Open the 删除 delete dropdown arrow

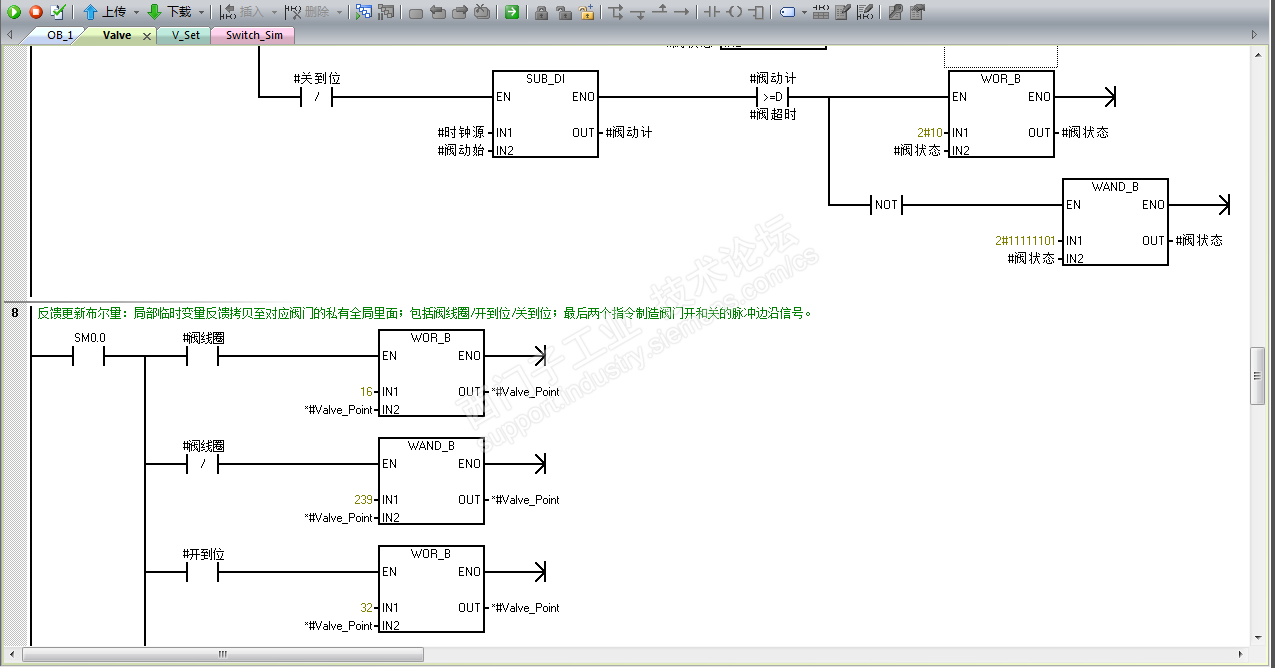(x=339, y=12)
